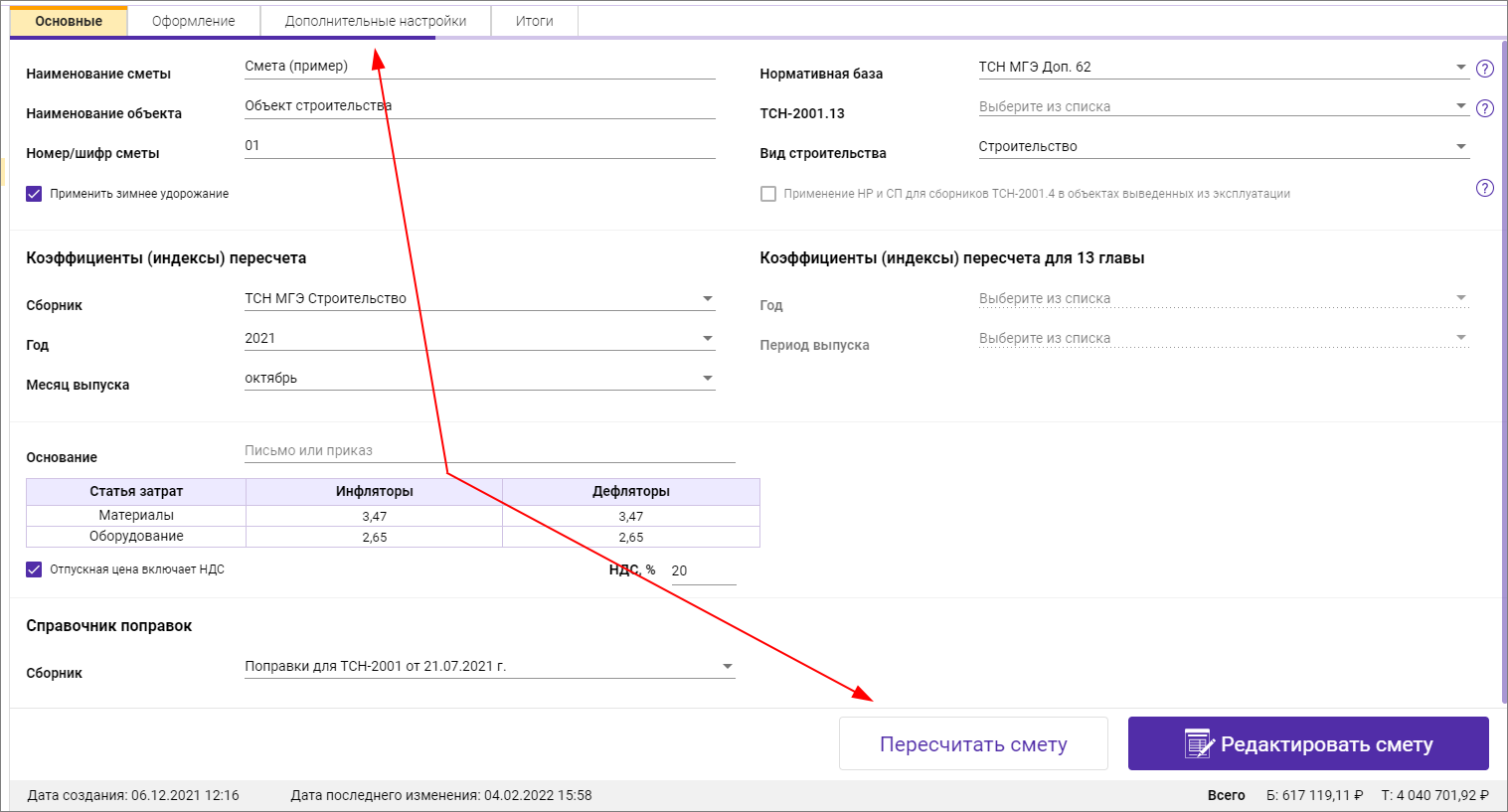The height and width of the screenshot is (812, 1508).
Task: Click Инфляторы value for Оборудование
Action: [x=374, y=537]
